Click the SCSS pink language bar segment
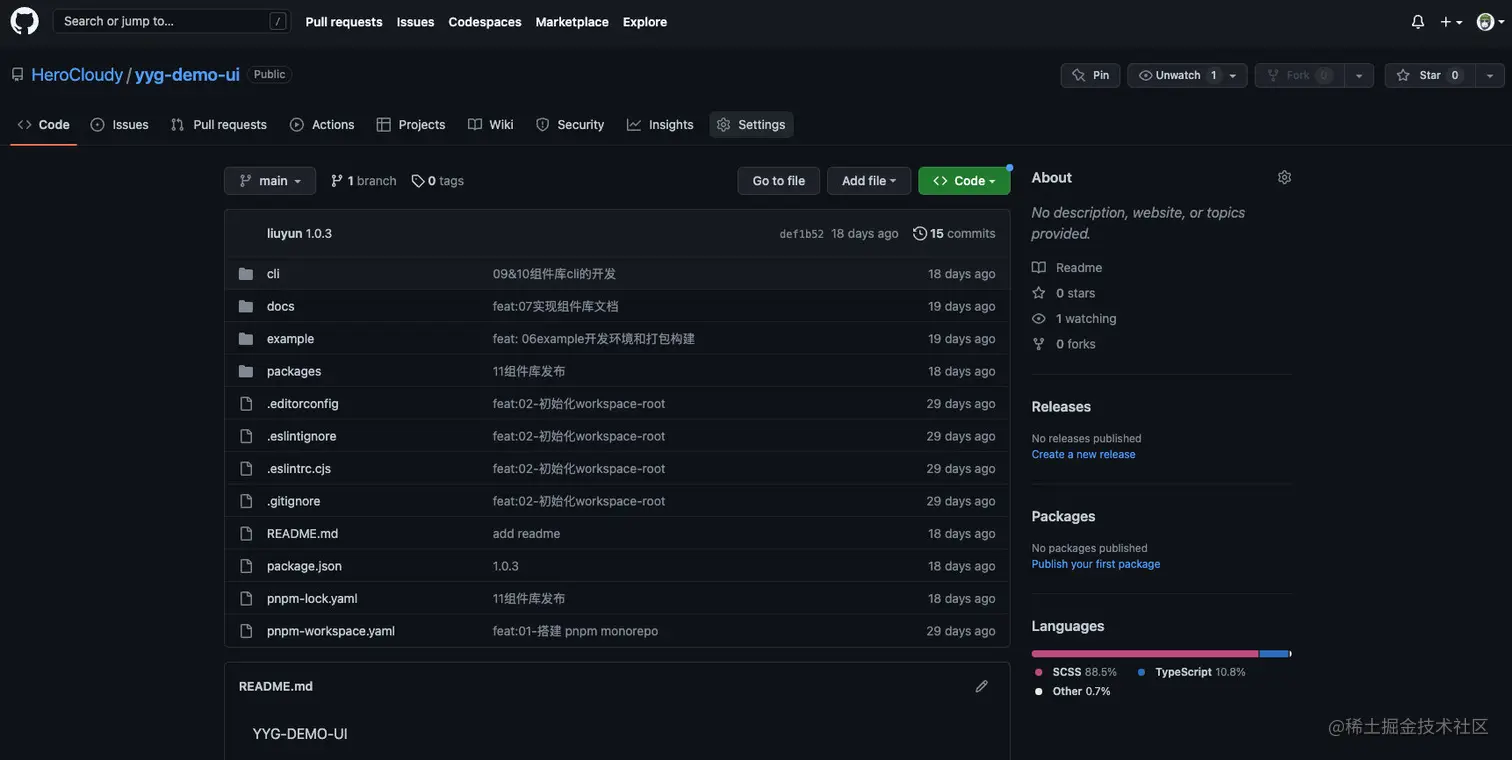The image size is (1512, 760). tap(1145, 654)
